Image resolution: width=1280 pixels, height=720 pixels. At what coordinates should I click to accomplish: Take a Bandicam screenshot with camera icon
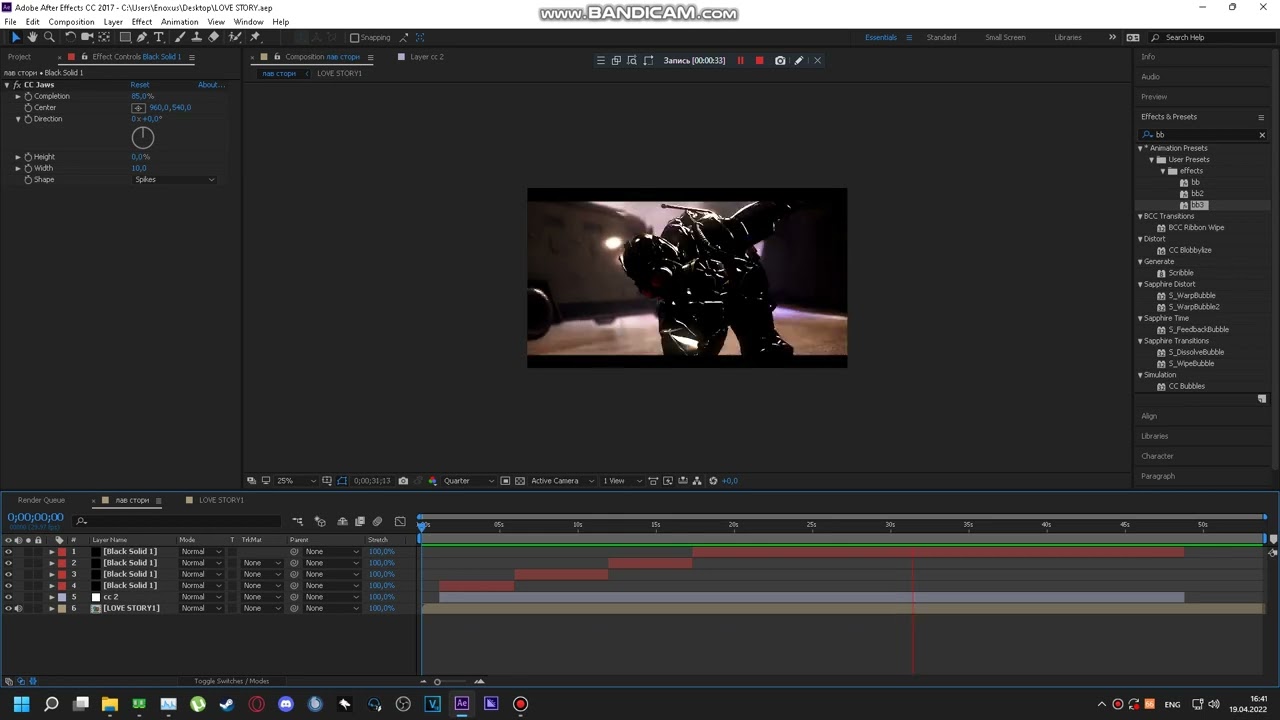(780, 60)
